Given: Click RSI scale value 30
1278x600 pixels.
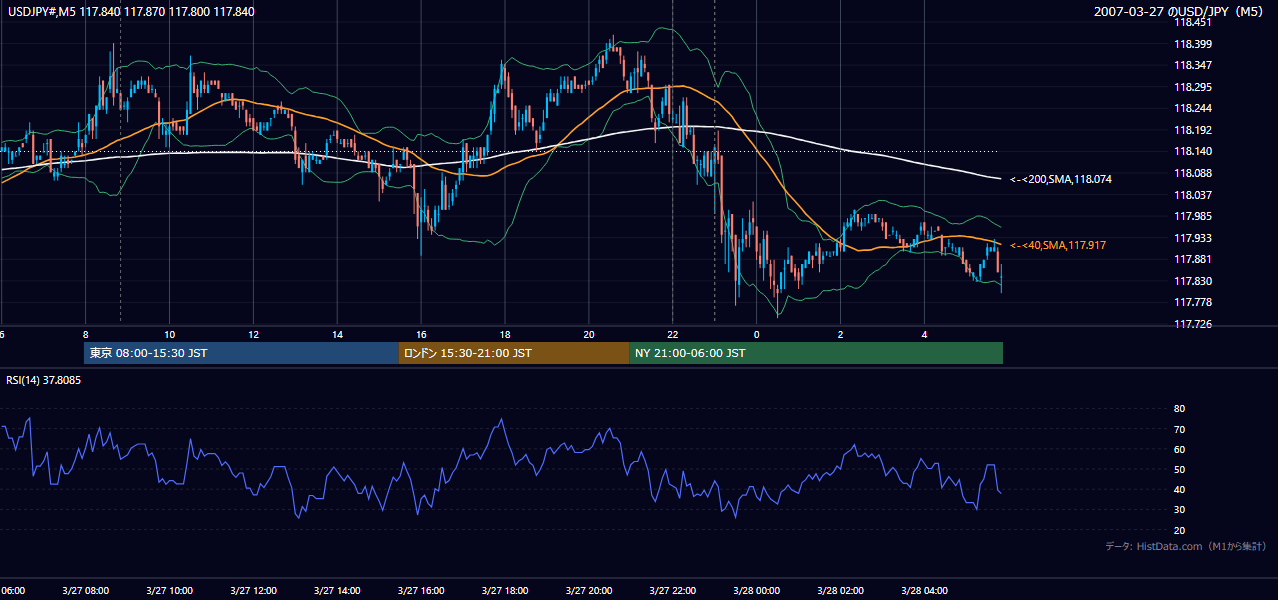Looking at the screenshot, I should (x=1179, y=510).
